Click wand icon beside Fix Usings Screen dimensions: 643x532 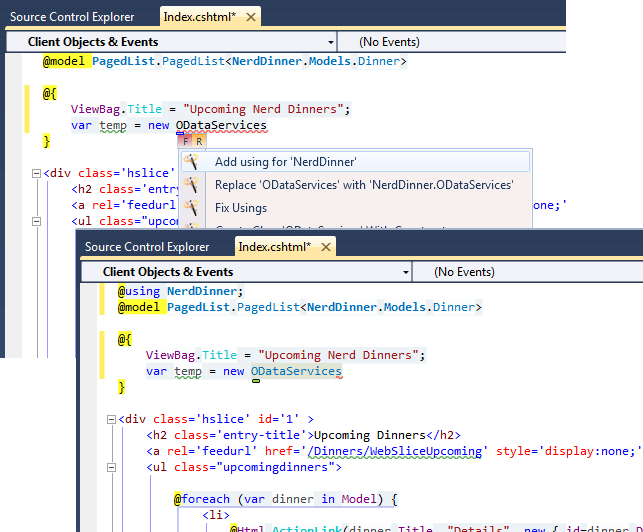pyautogui.click(x=191, y=208)
